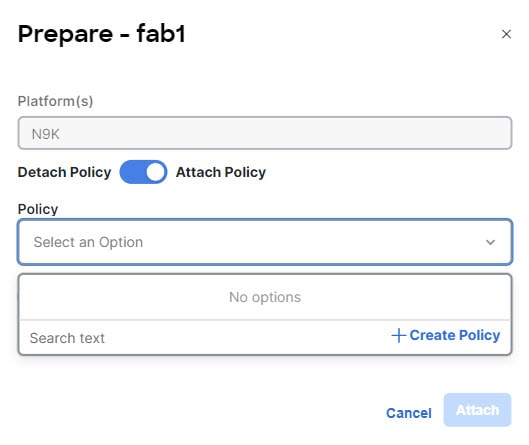
Task: Click the empty dropdown list panel area
Action: [265, 314]
